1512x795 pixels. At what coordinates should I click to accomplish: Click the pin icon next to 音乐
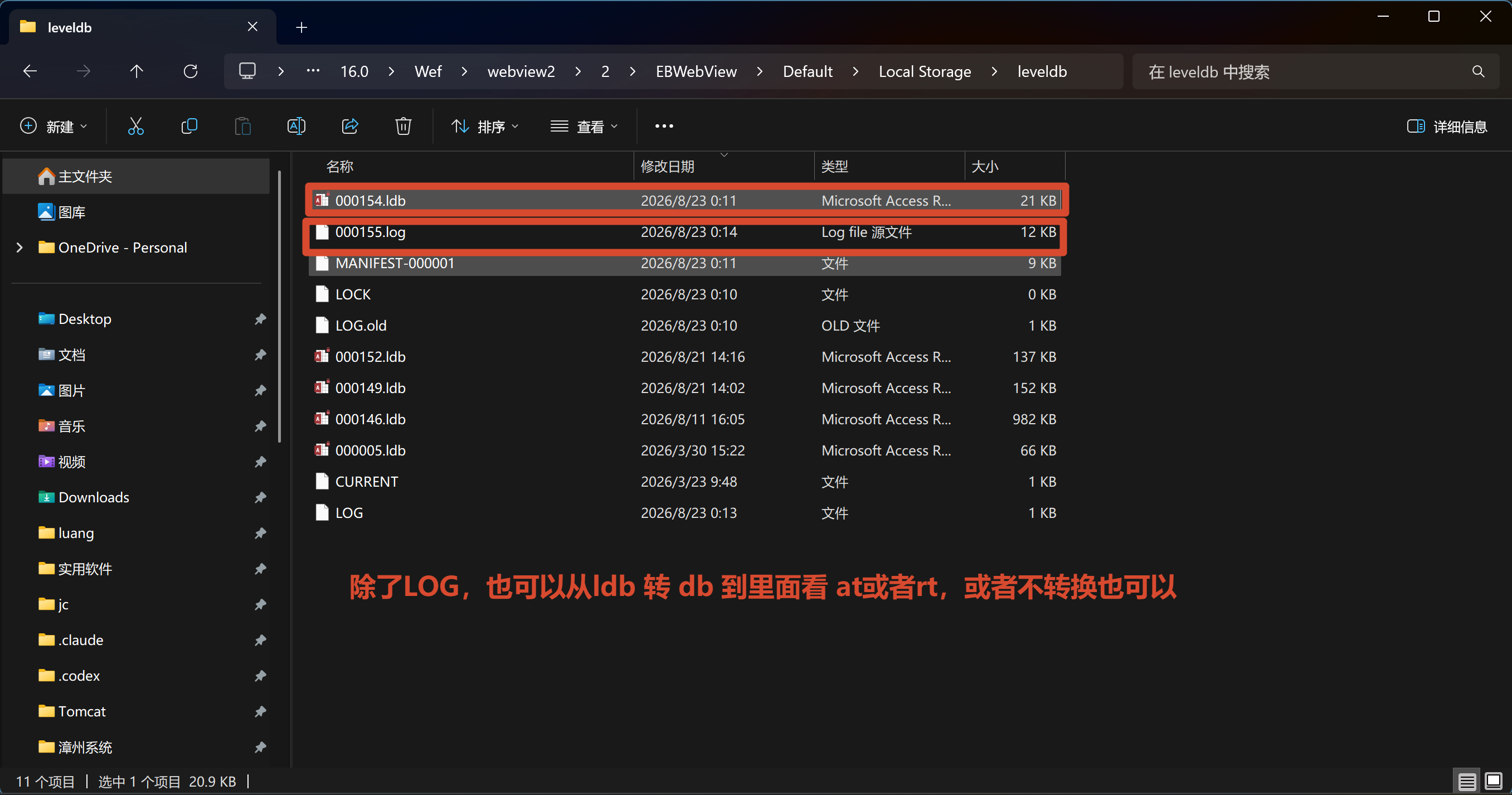260,426
